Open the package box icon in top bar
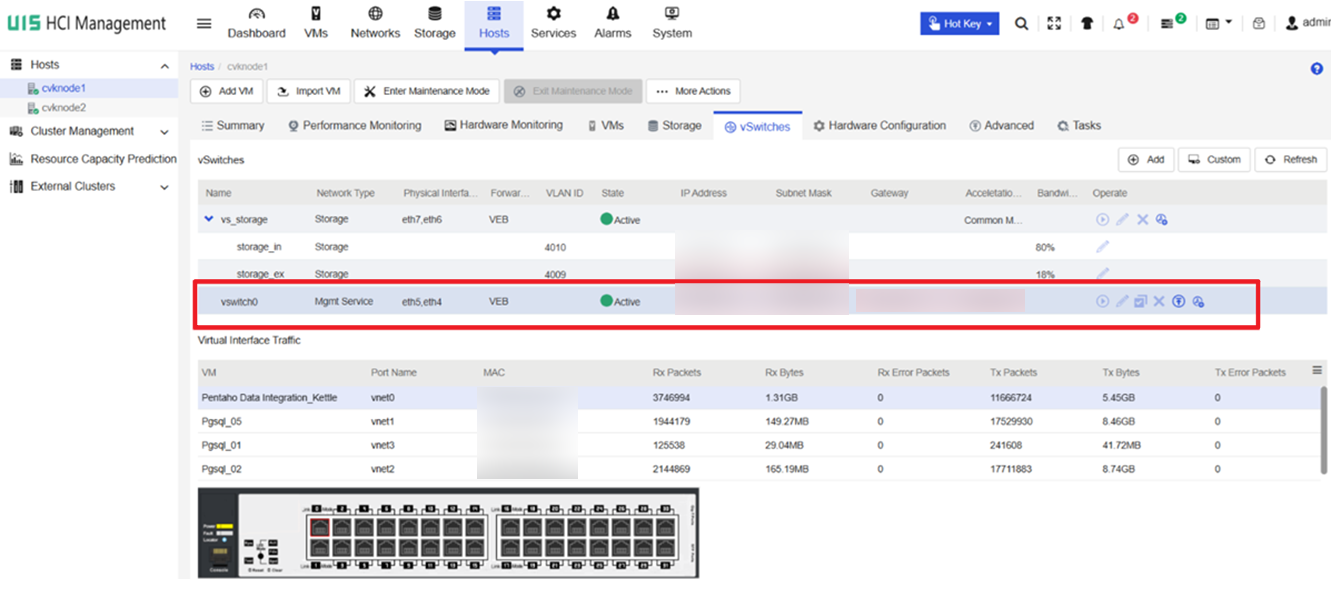Screen dimensions: 1333x599 (x=1259, y=24)
